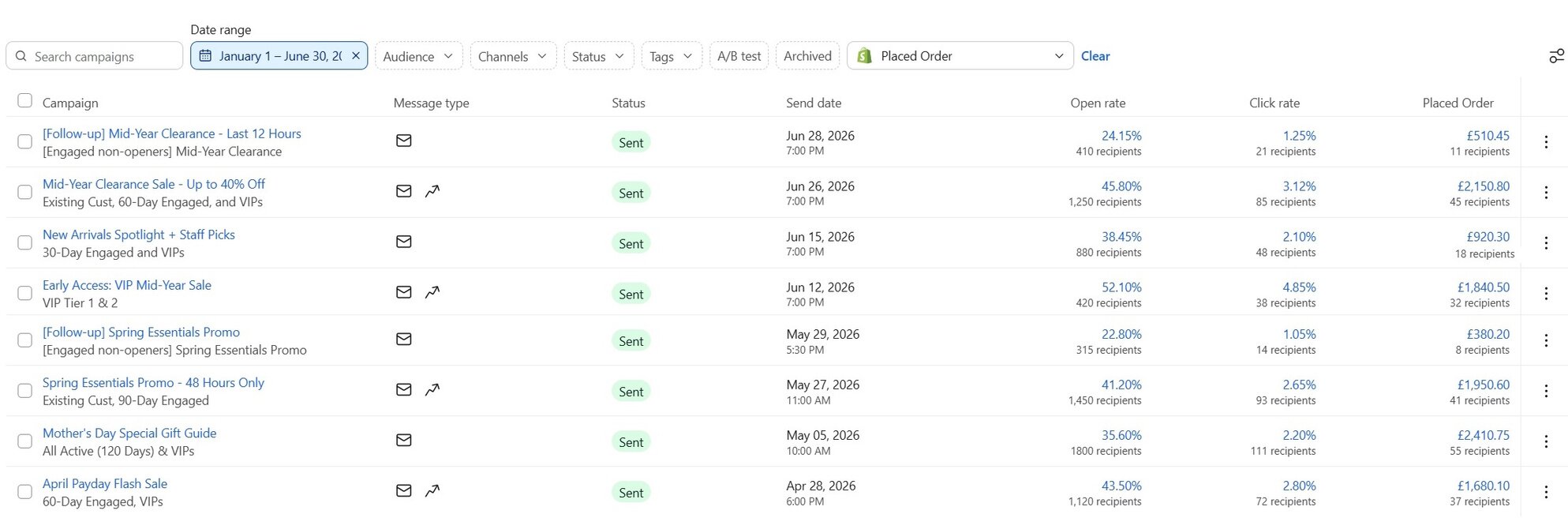Open more options for Spring Essentials 48 Hours row
The image size is (1568, 518).
1546,391
